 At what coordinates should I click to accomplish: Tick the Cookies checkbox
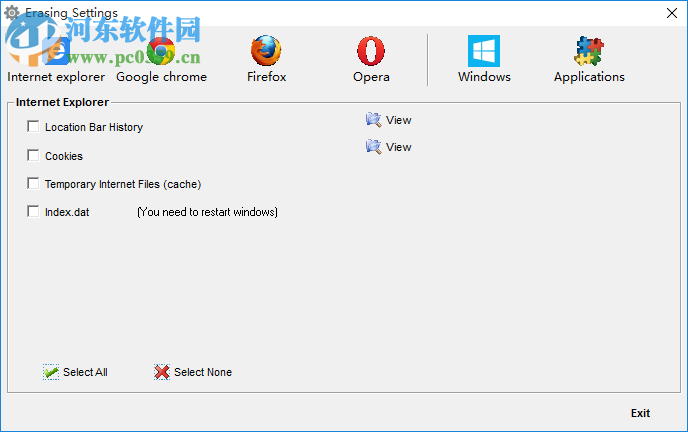33,155
